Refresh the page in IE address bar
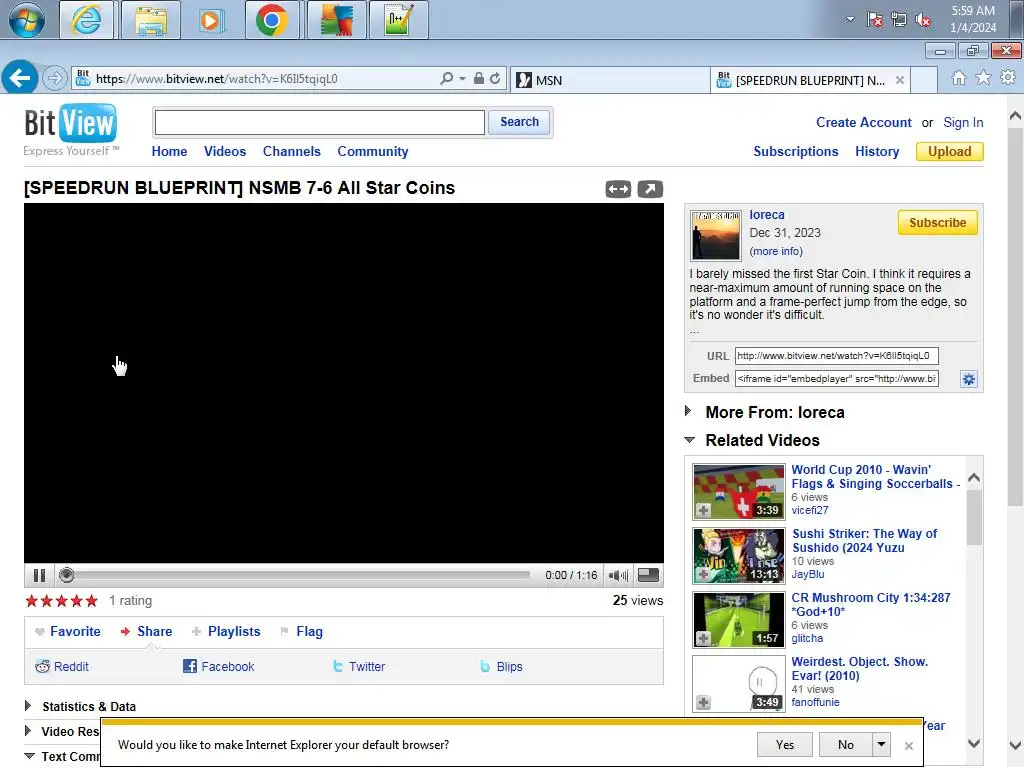 pos(495,78)
